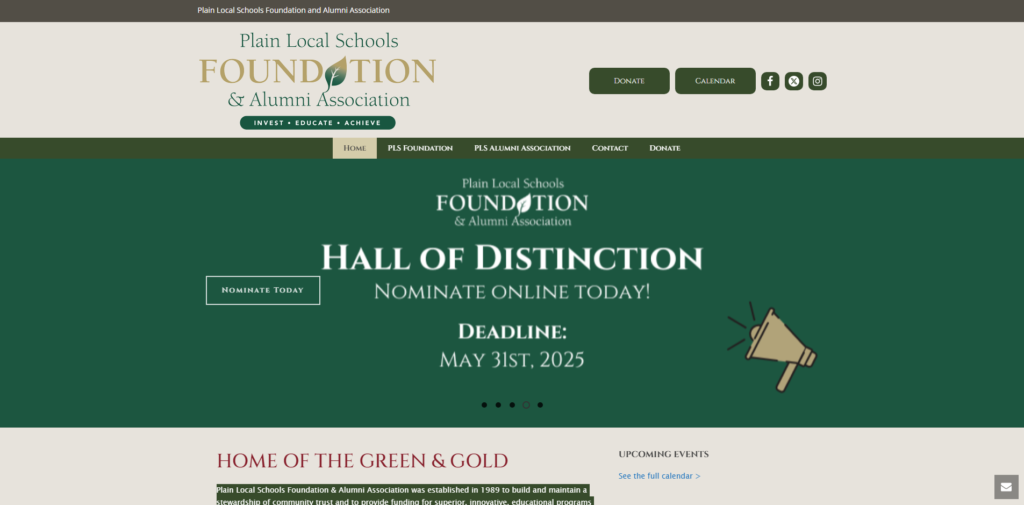1024x505 pixels.
Task: Open the Contact menu item
Action: pos(610,148)
